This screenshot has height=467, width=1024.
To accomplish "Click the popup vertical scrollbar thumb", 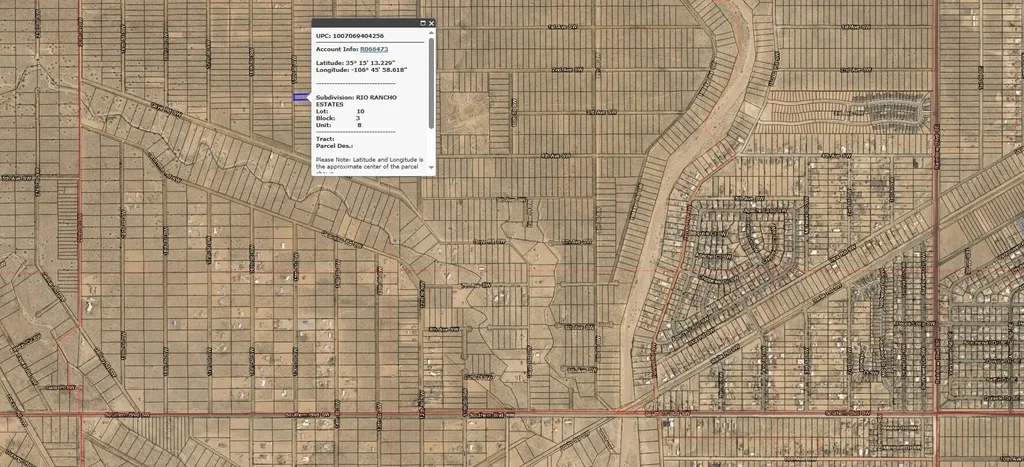I will pyautogui.click(x=431, y=80).
